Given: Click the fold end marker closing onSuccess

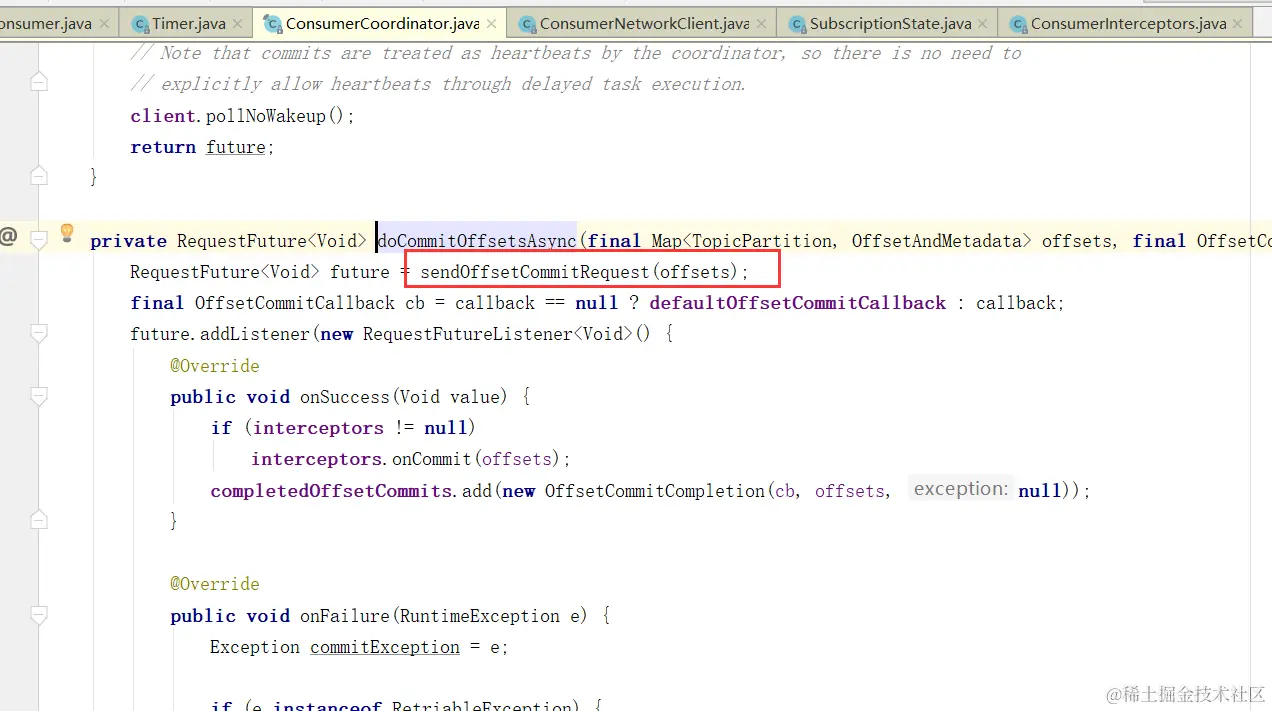Looking at the screenshot, I should (39, 520).
